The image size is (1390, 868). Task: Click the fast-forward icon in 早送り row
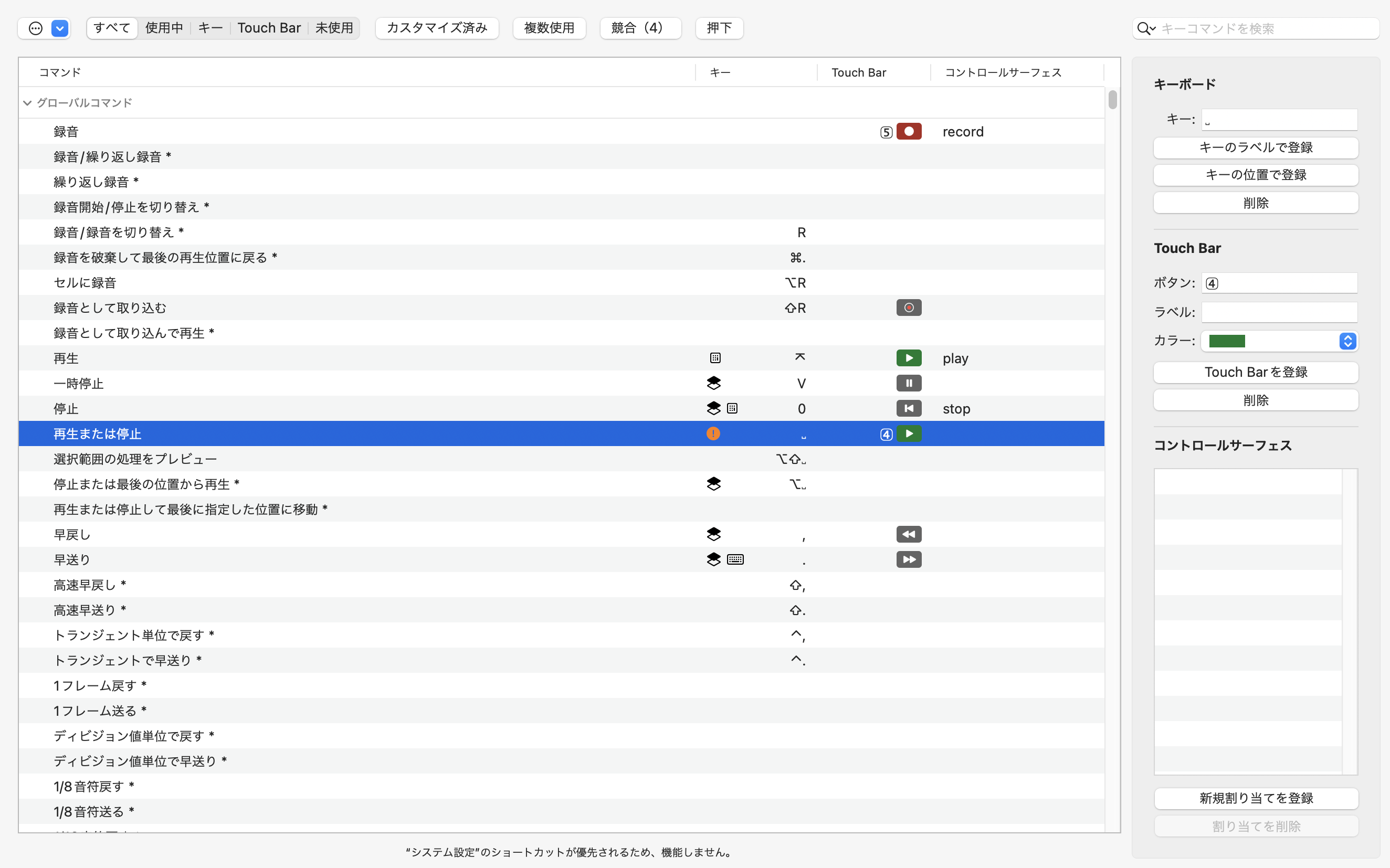click(x=908, y=560)
